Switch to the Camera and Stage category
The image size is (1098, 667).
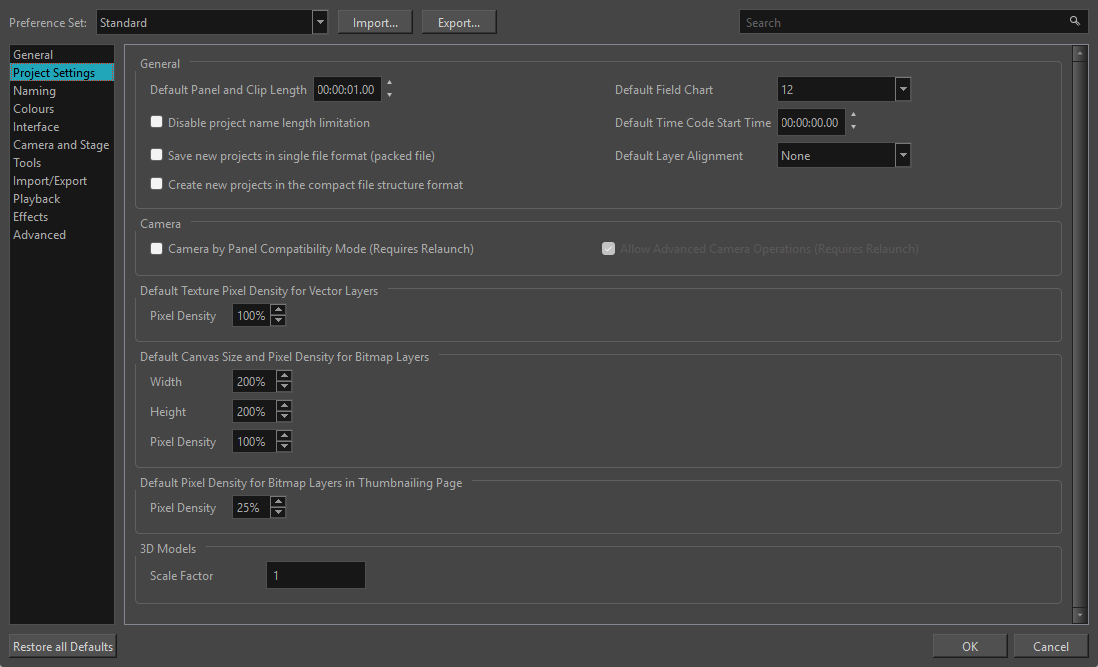(61, 145)
